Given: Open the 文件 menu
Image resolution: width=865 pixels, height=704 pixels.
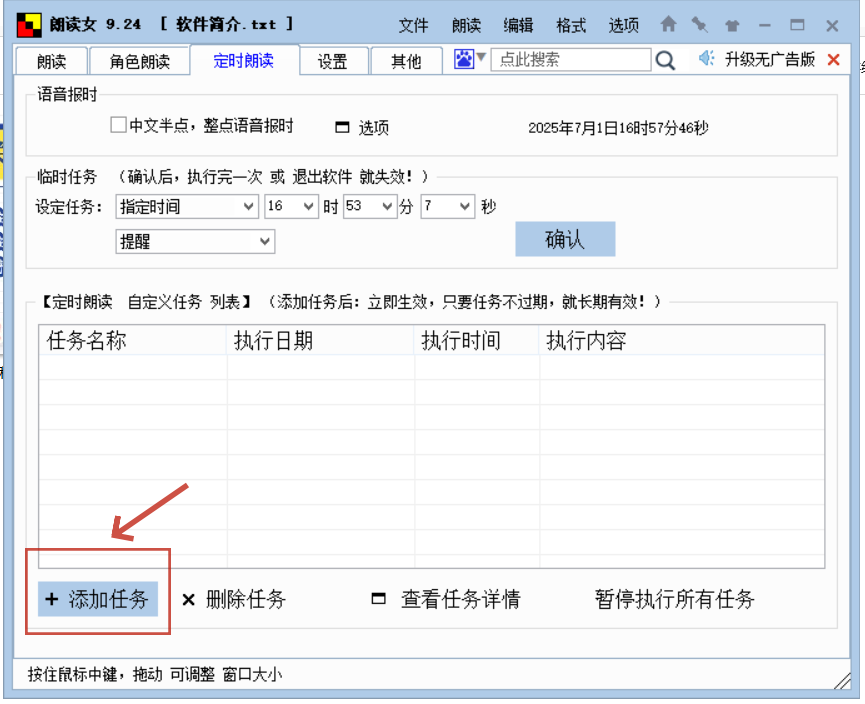Looking at the screenshot, I should 413,26.
